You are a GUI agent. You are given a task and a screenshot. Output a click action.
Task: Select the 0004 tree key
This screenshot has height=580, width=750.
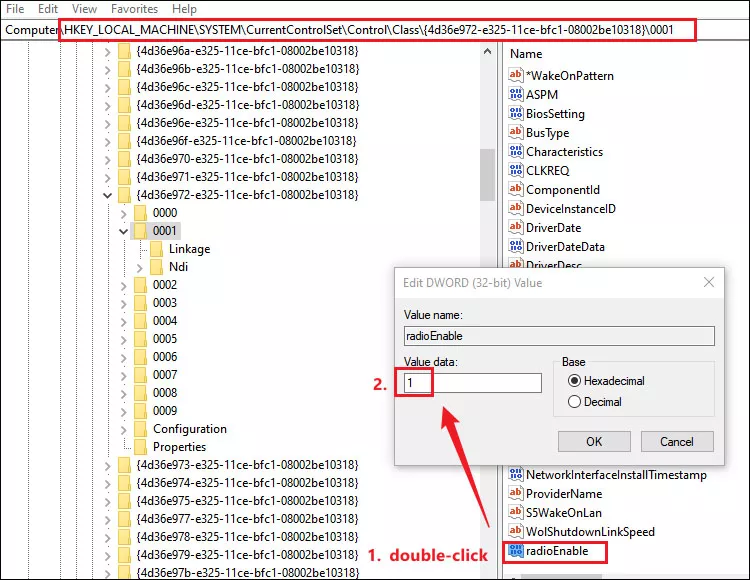pyautogui.click(x=165, y=321)
